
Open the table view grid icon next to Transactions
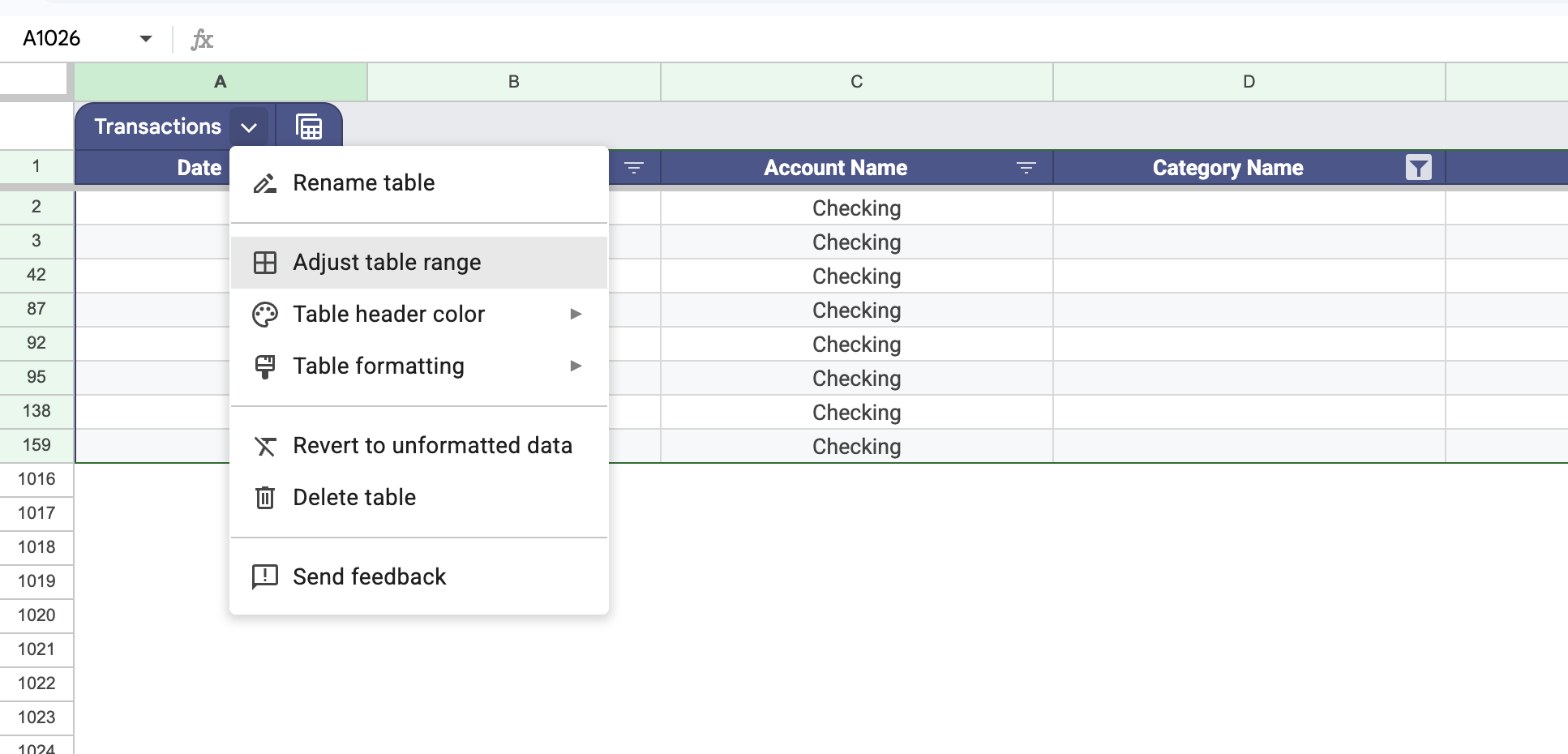[x=309, y=126]
